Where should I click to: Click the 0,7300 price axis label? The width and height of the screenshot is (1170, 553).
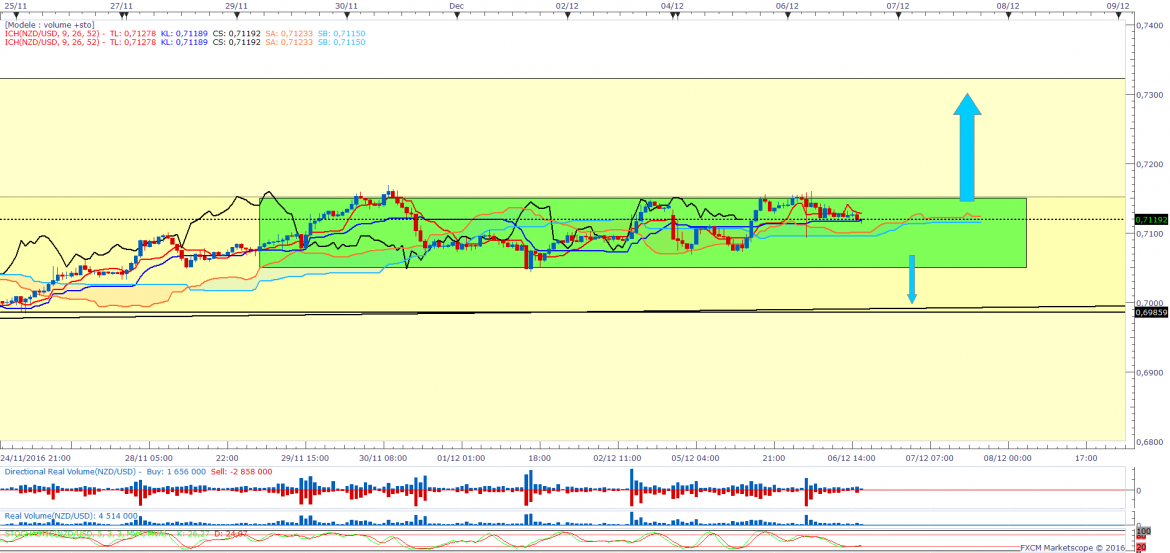tap(1151, 94)
